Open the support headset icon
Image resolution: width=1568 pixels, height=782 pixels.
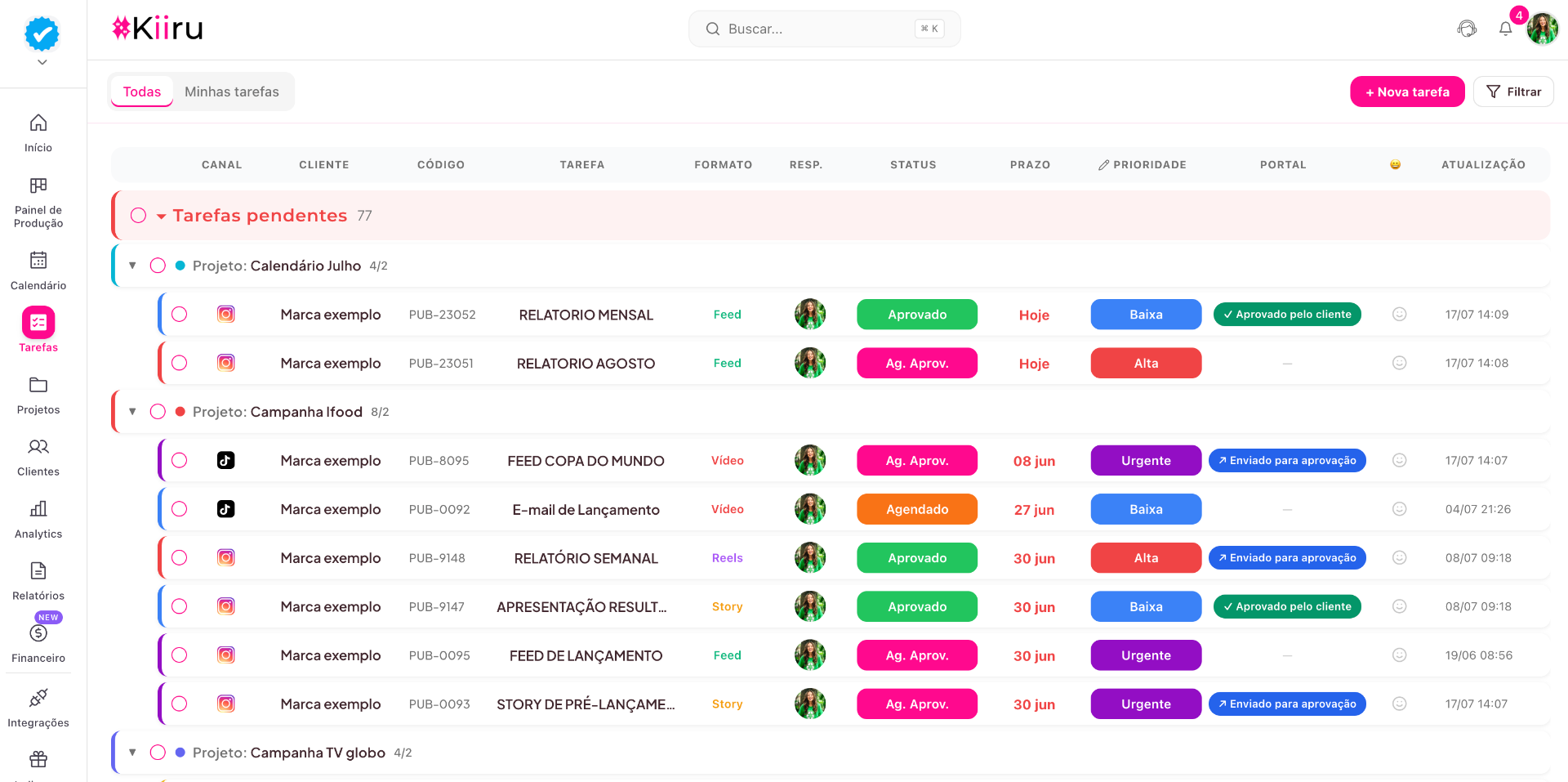pyautogui.click(x=1467, y=29)
